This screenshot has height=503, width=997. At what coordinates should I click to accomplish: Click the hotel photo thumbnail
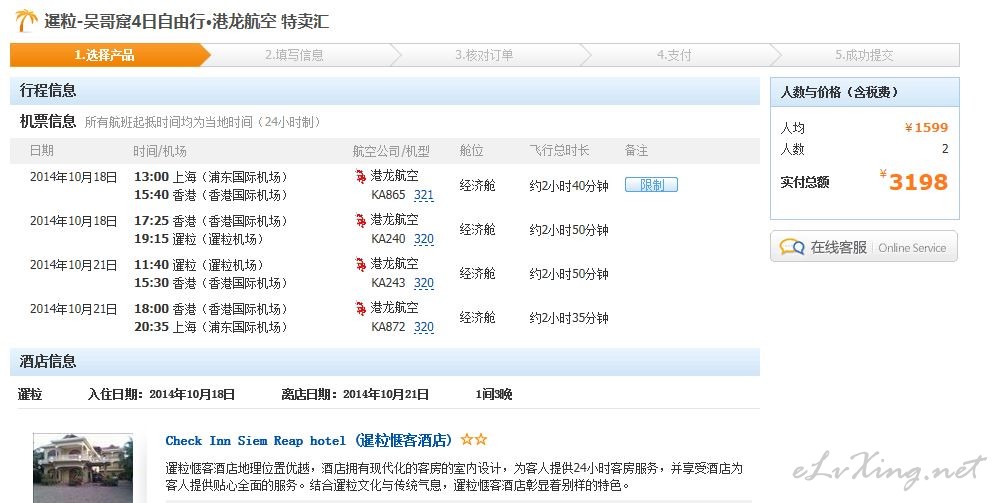point(83,468)
